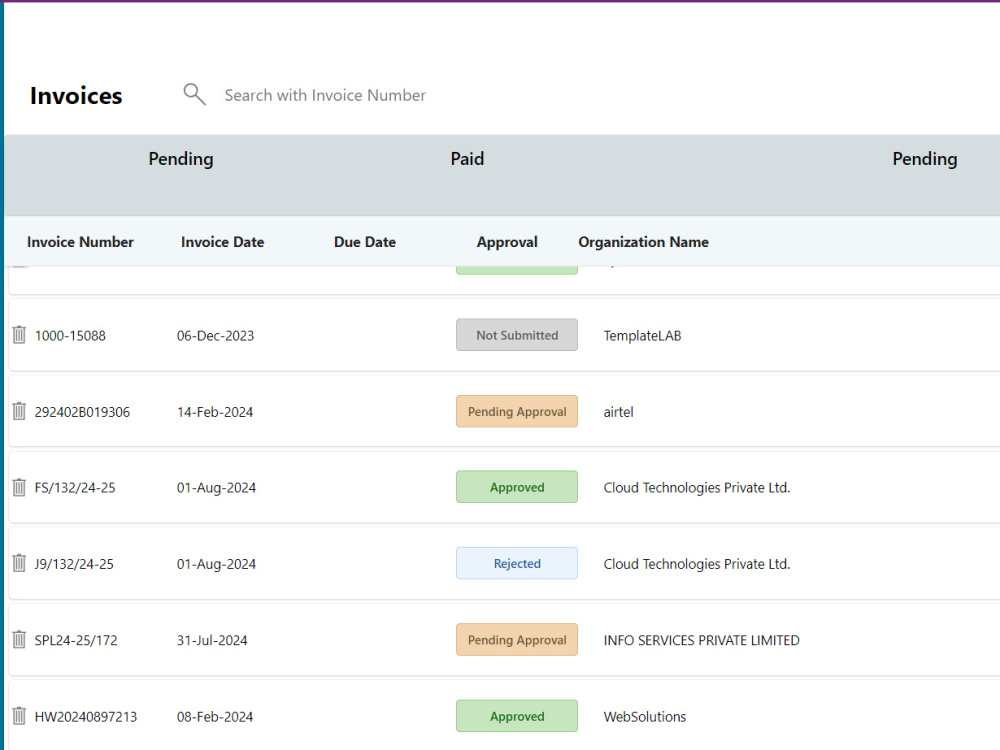Viewport: 1000px width, 750px height.
Task: Sort by the Invoice Date column header
Action: pyautogui.click(x=222, y=241)
